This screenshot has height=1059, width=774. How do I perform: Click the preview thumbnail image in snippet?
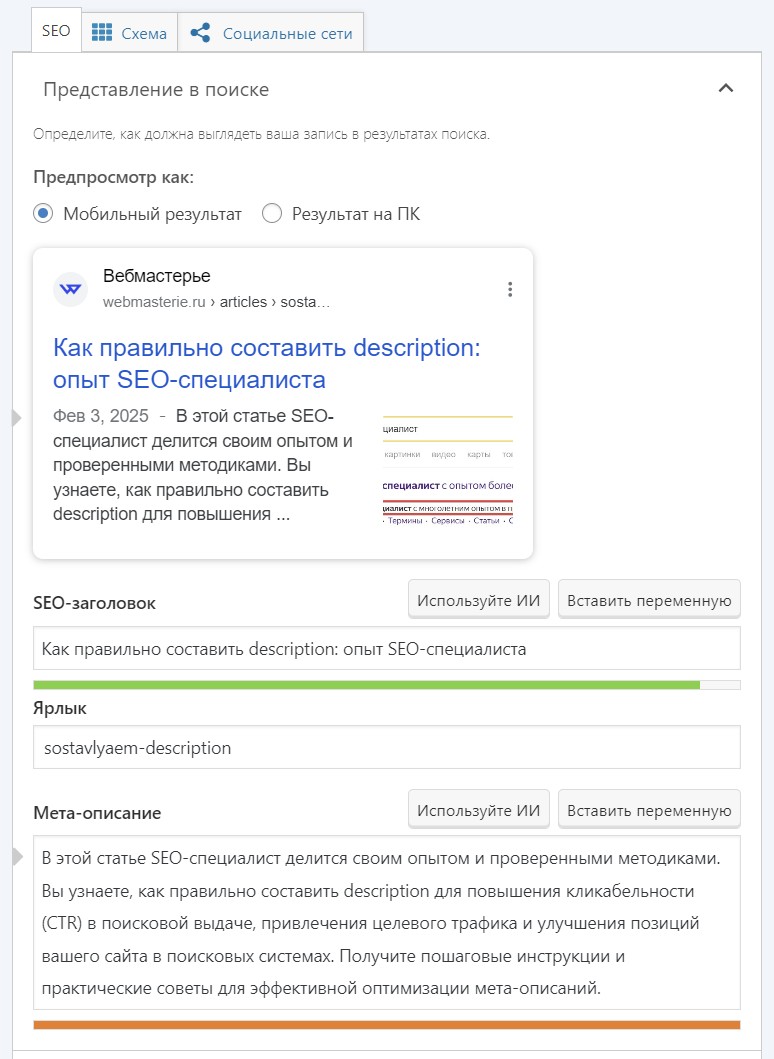point(448,470)
